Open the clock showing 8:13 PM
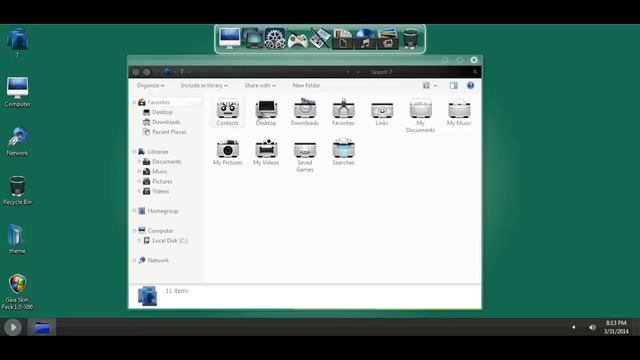 click(616, 327)
